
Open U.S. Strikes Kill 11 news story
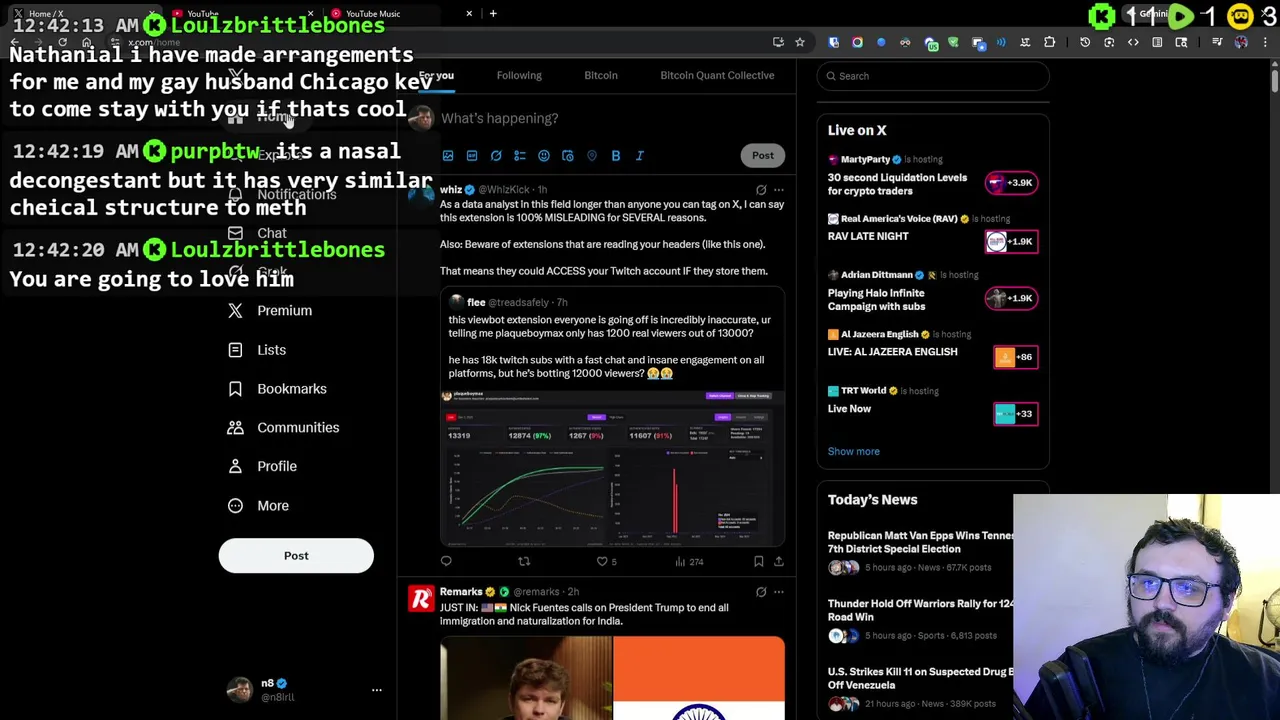click(922, 688)
